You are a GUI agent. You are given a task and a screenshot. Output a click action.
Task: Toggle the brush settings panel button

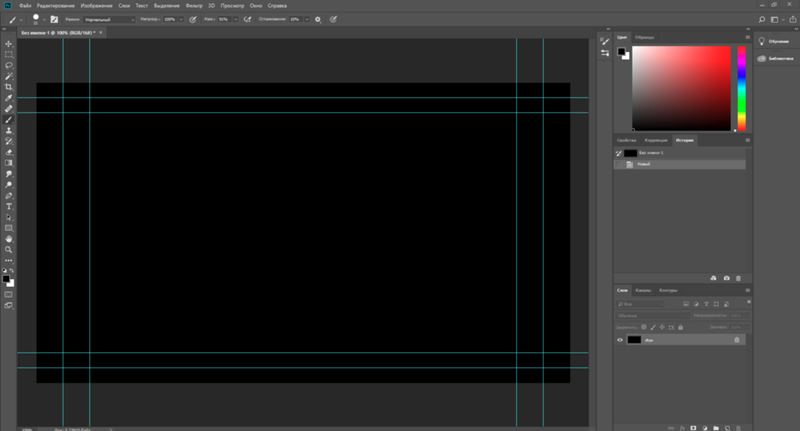[56, 19]
